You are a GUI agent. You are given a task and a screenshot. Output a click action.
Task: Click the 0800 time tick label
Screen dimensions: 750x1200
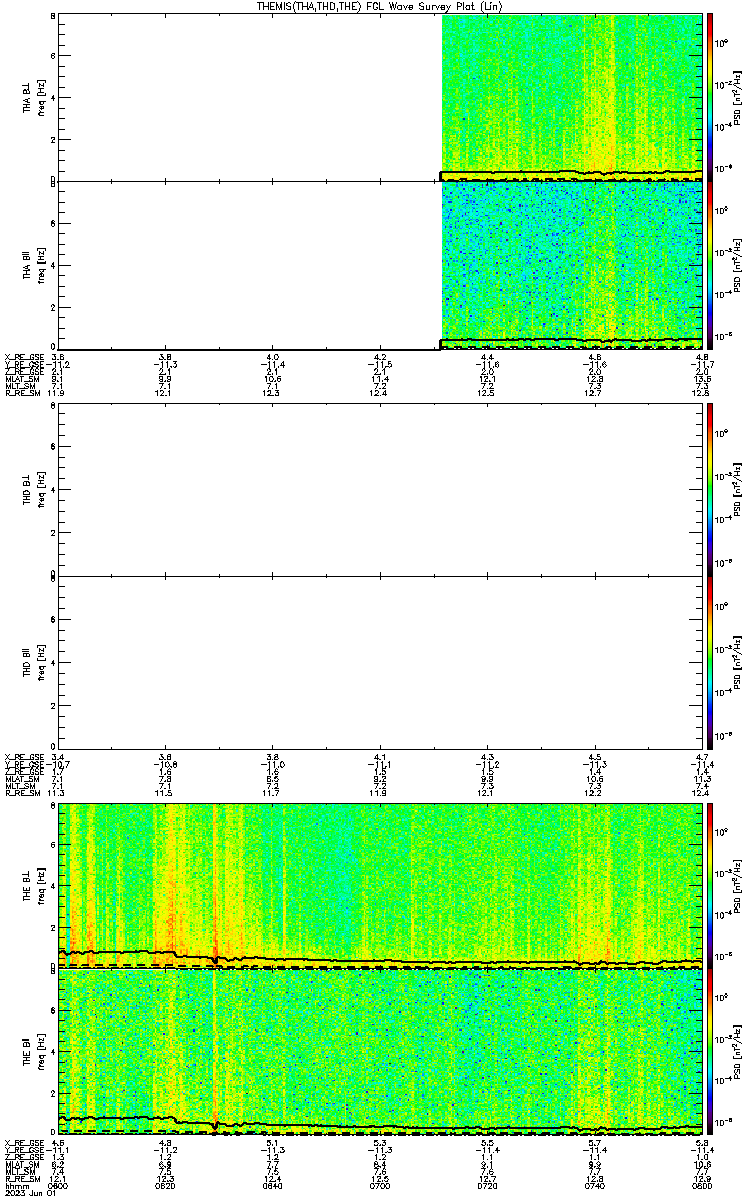coord(701,1186)
